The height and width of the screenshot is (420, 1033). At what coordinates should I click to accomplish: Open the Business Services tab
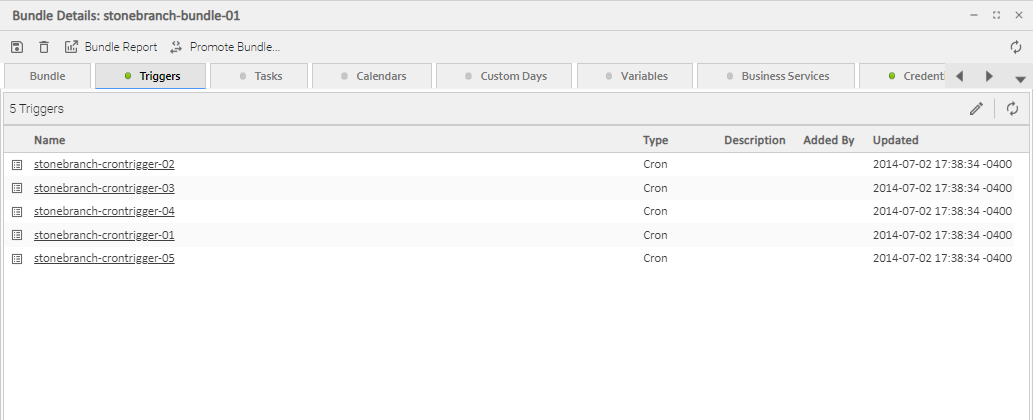pos(776,76)
